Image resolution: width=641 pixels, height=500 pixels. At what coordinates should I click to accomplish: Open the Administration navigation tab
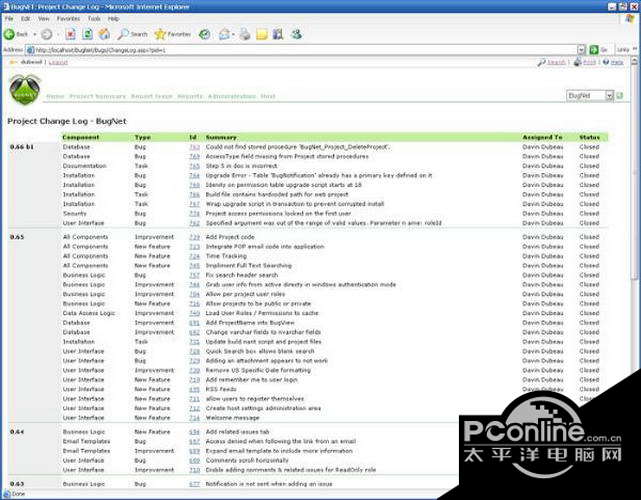[x=231, y=96]
